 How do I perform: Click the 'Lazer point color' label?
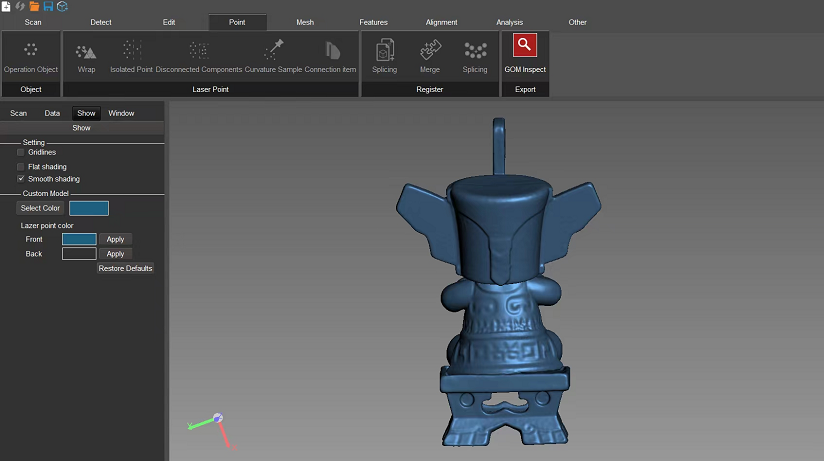47,226
